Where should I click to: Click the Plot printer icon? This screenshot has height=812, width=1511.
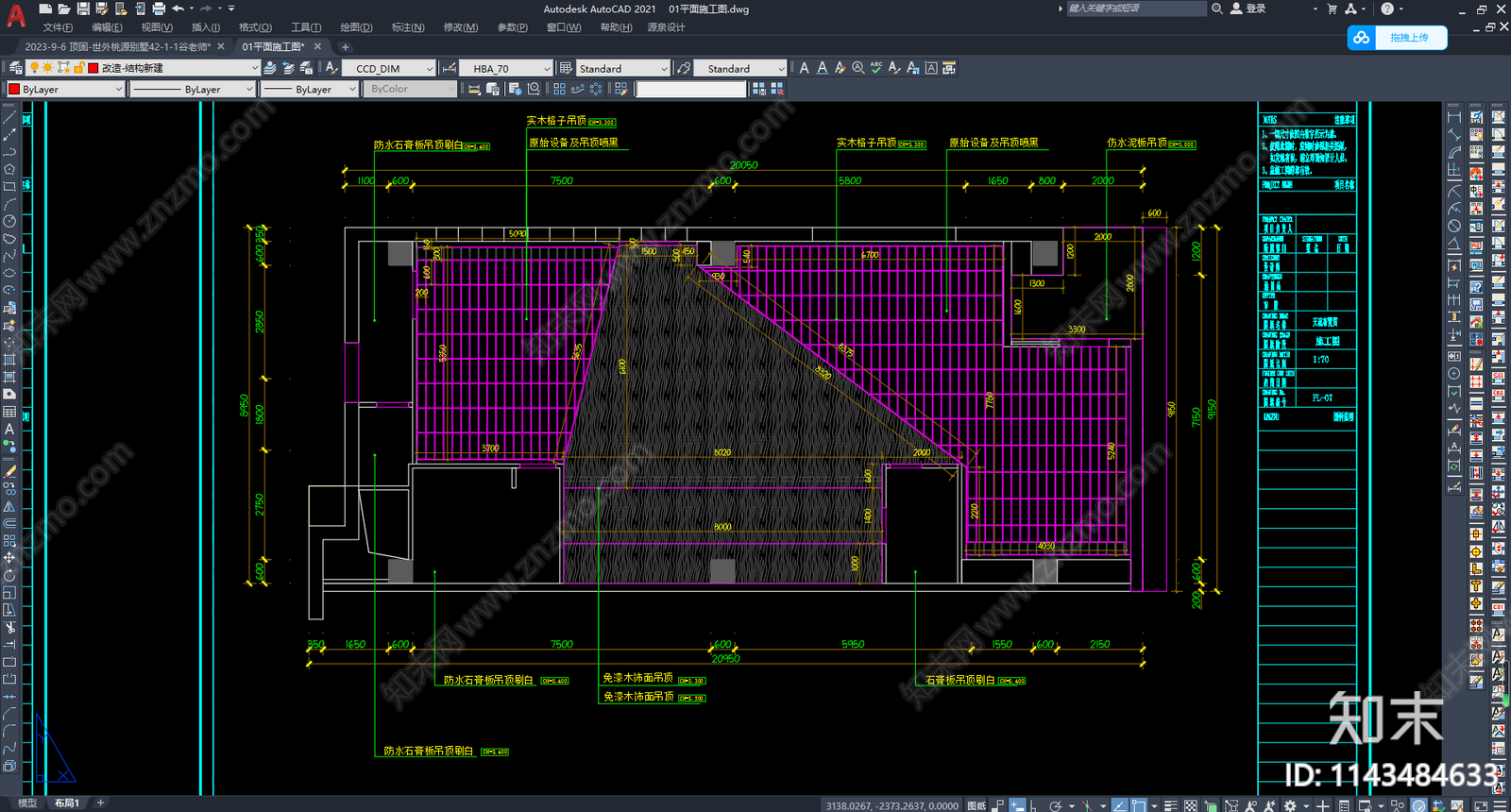tap(159, 8)
